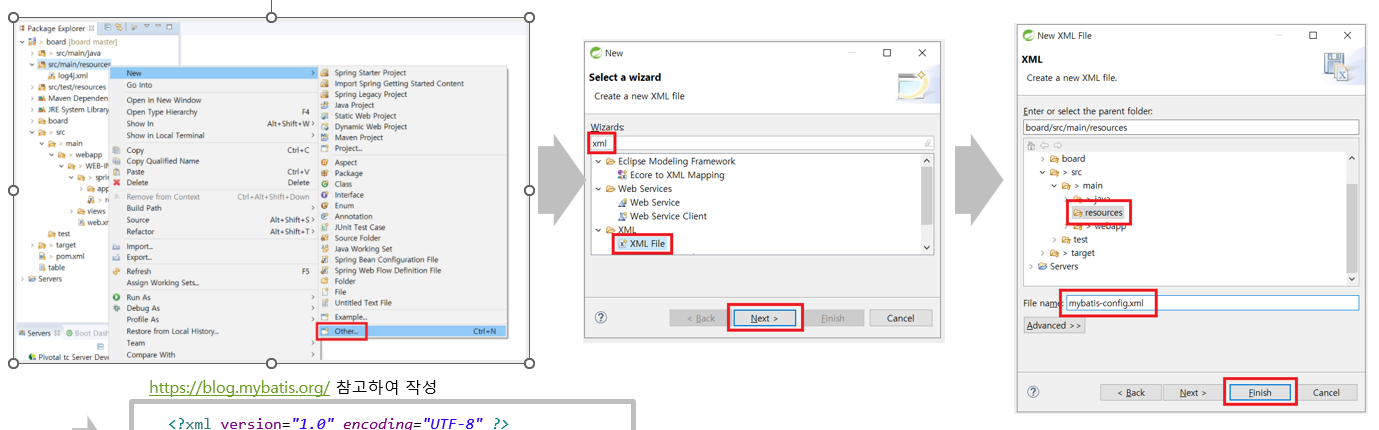Click the Servers icon in Package Explorer
This screenshot has height=430, width=1379.
[x=32, y=279]
